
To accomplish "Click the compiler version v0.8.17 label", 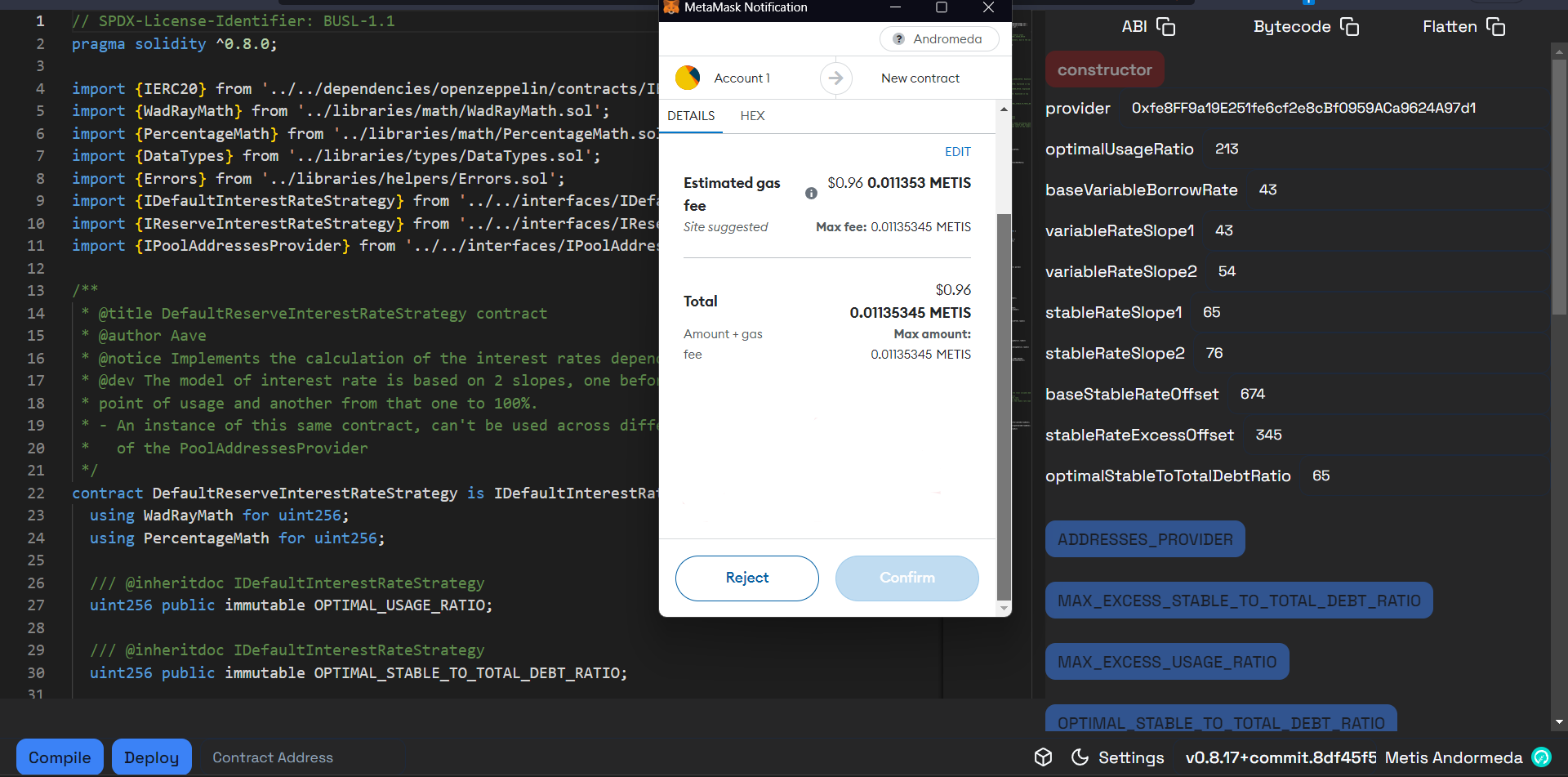I will [1281, 757].
